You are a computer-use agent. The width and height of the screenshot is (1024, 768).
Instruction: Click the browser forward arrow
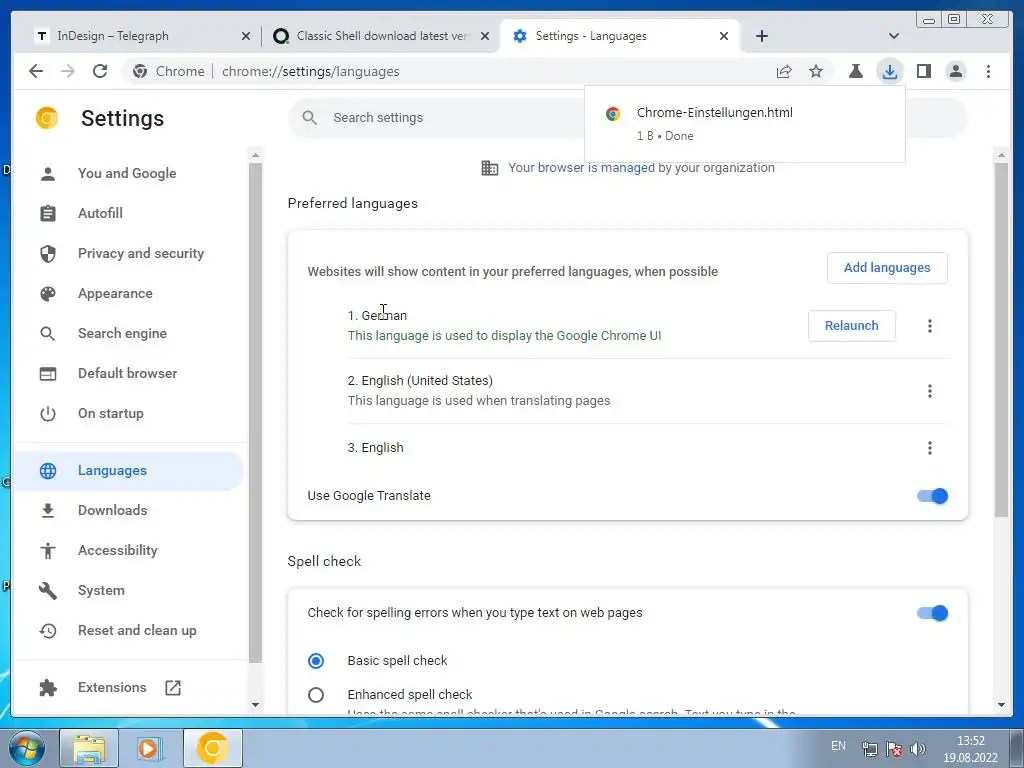68,71
